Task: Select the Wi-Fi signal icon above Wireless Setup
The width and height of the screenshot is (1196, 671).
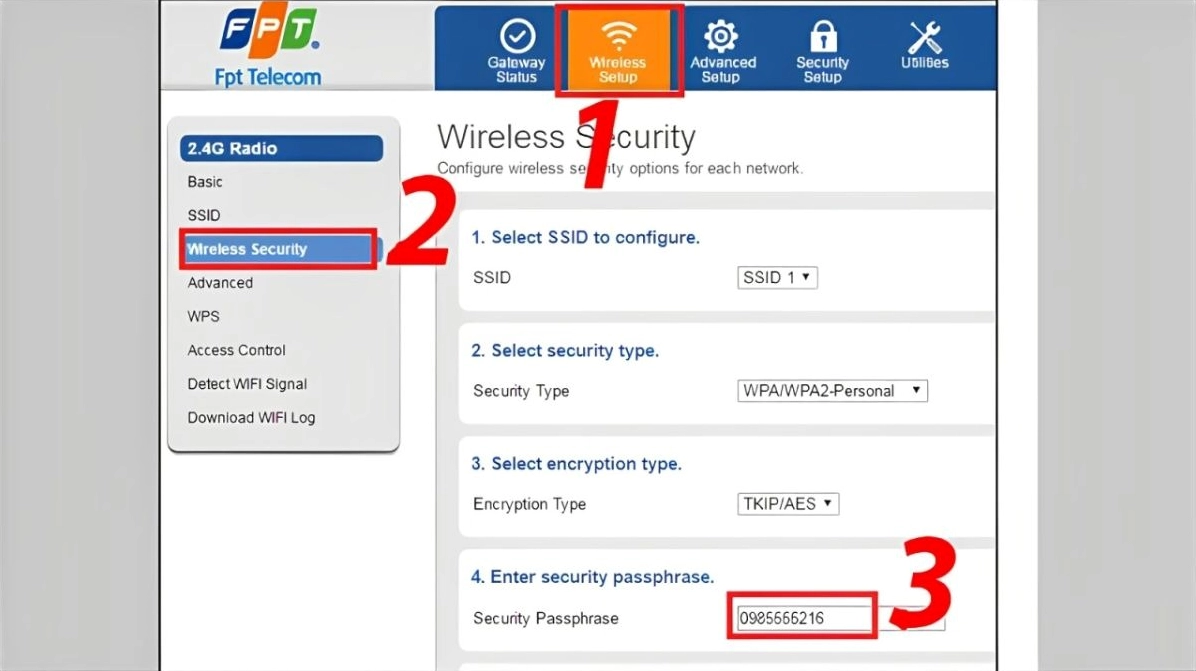Action: 618,33
